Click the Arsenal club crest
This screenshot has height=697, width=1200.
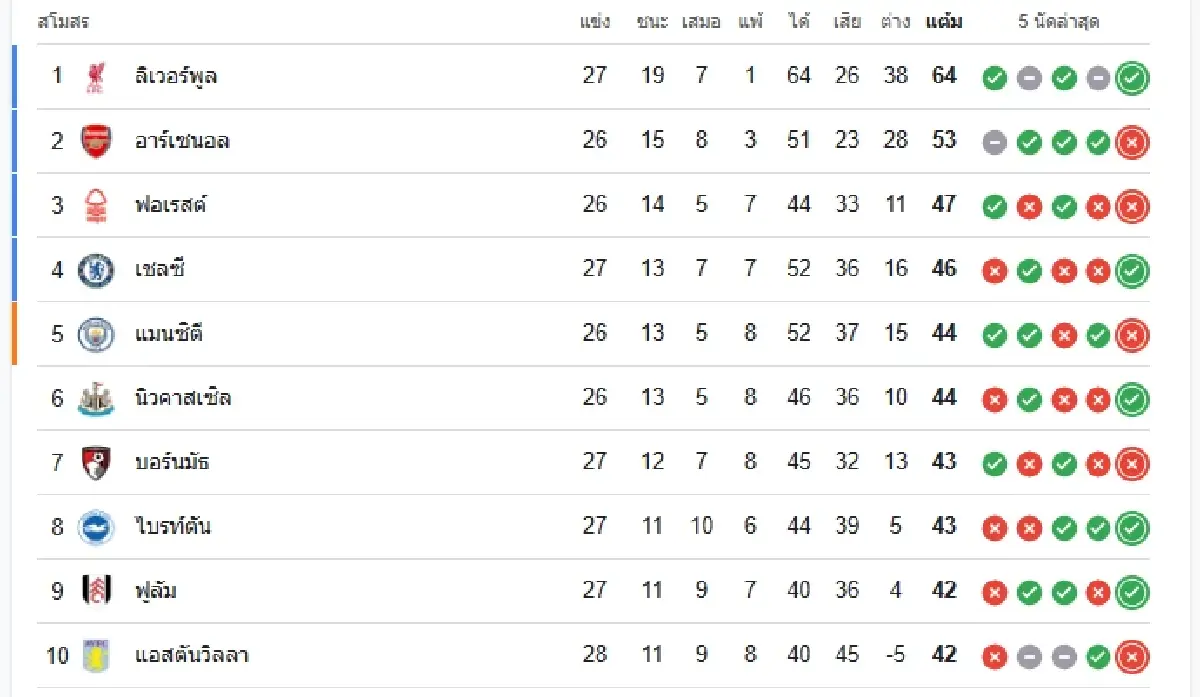click(96, 141)
